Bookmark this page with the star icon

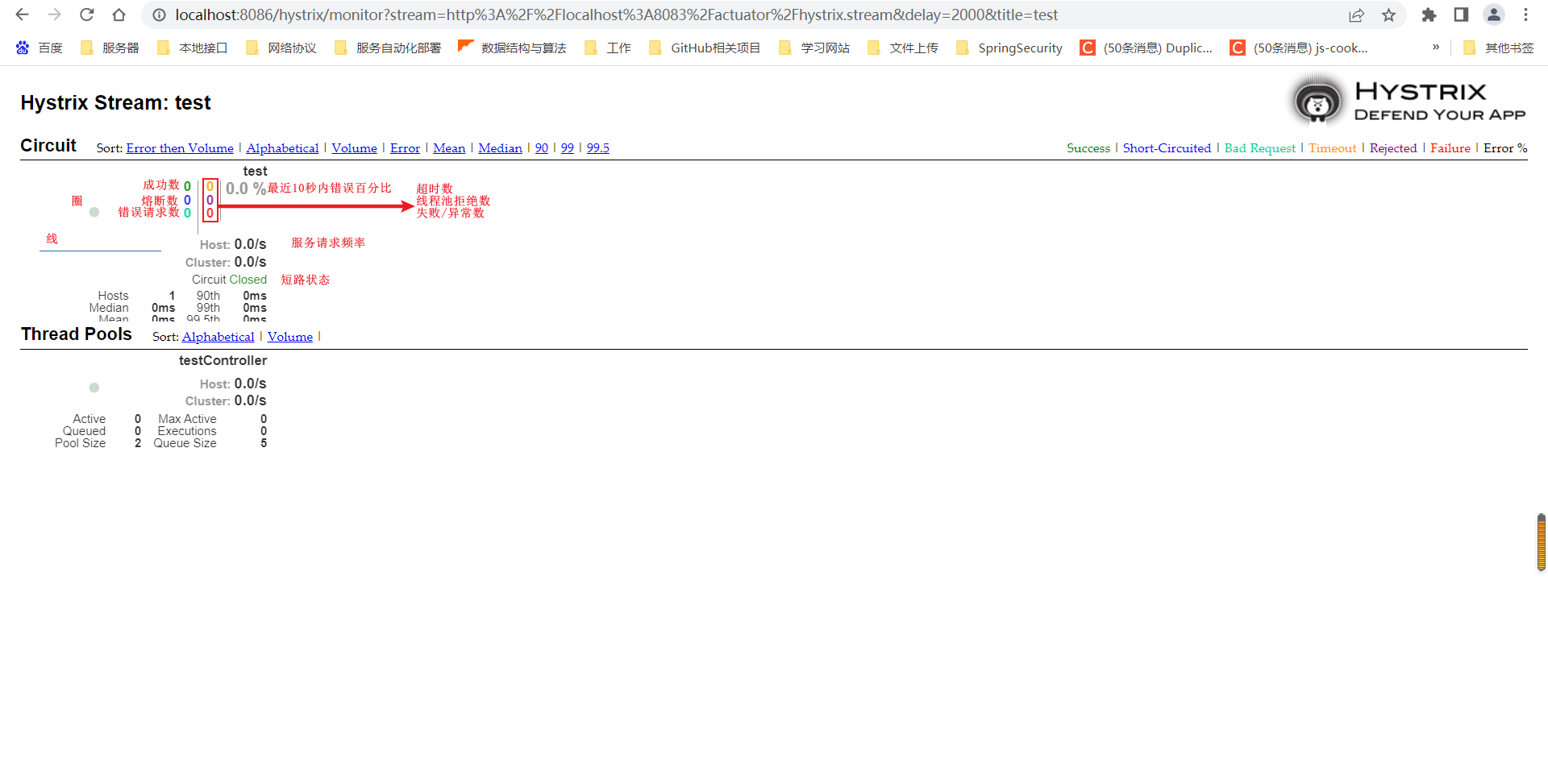pos(1388,15)
